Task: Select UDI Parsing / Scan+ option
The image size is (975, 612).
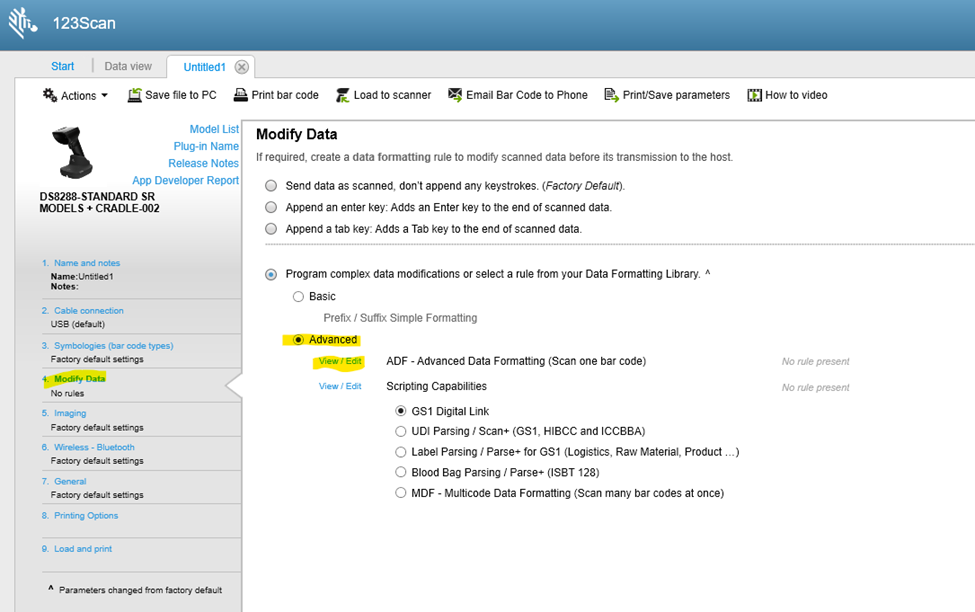Action: (401, 431)
